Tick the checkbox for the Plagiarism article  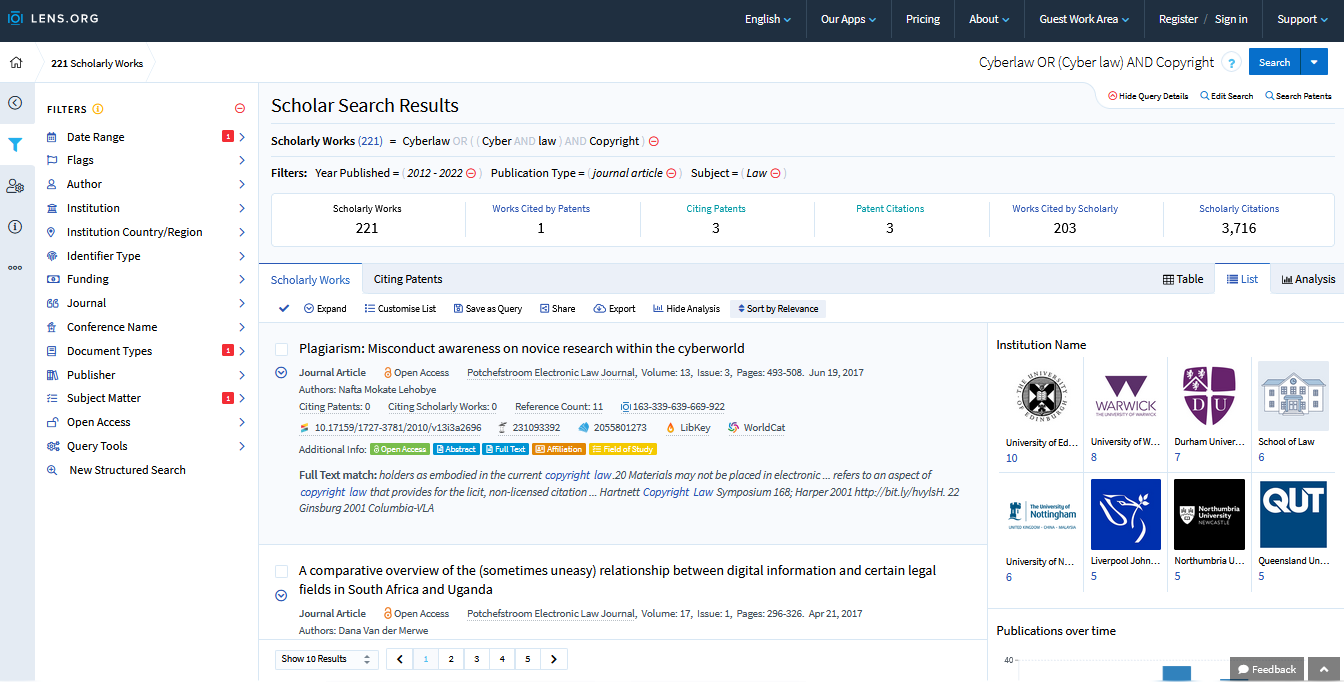281,349
